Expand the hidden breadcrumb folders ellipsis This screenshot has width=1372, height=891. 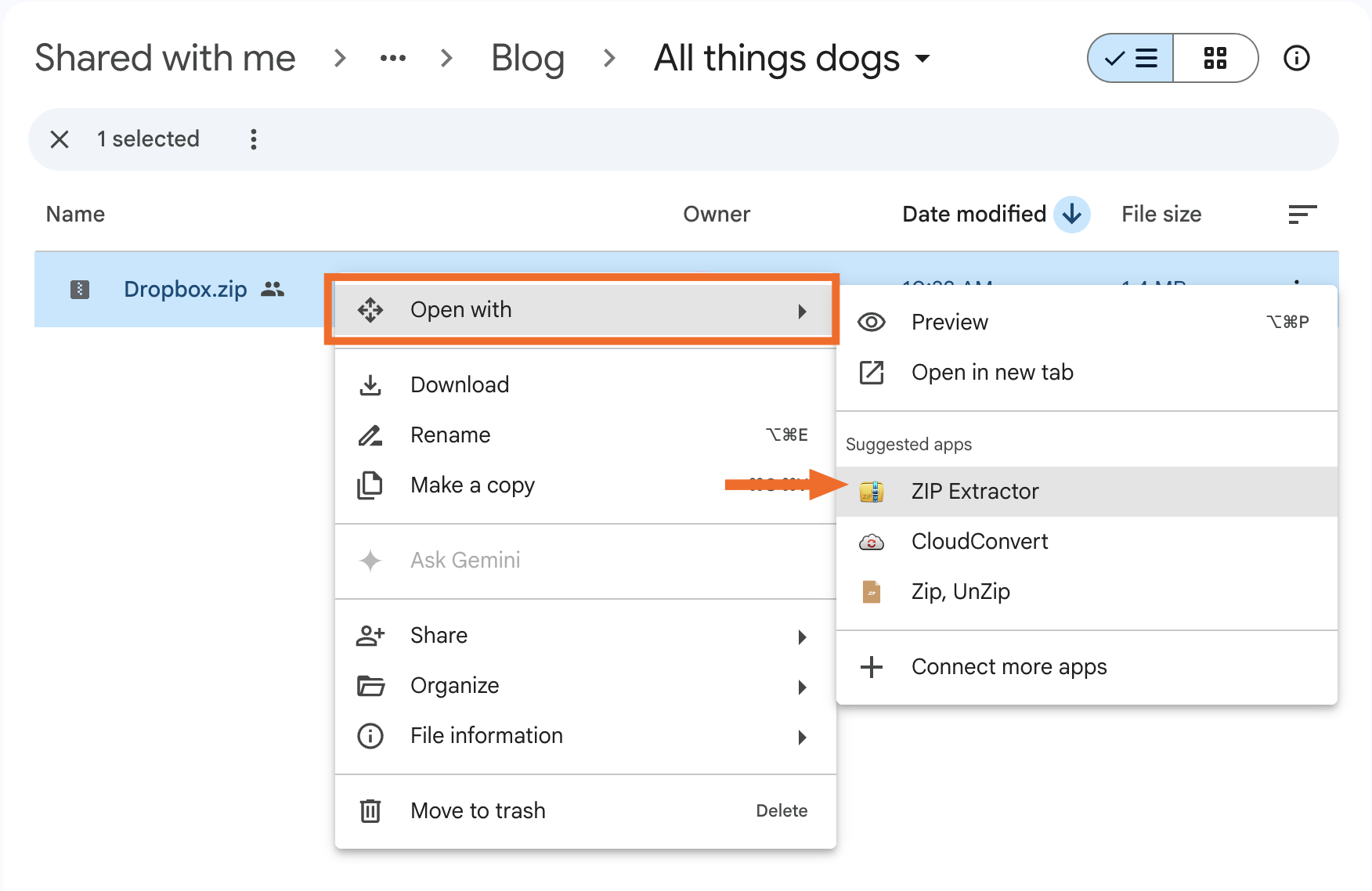[392, 58]
